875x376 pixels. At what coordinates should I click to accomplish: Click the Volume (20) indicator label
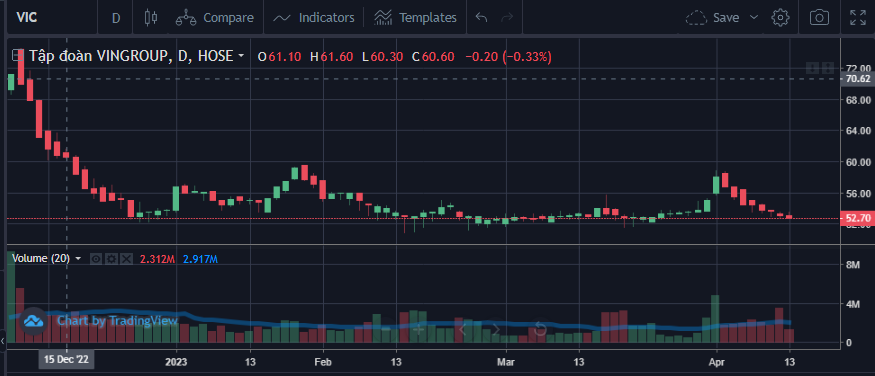pyautogui.click(x=41, y=259)
